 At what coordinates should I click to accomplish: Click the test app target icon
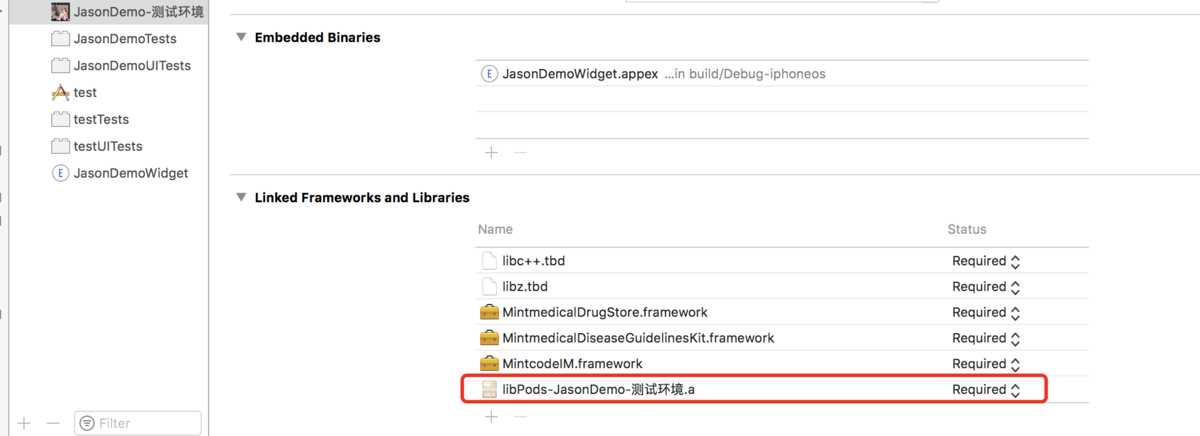pos(60,93)
